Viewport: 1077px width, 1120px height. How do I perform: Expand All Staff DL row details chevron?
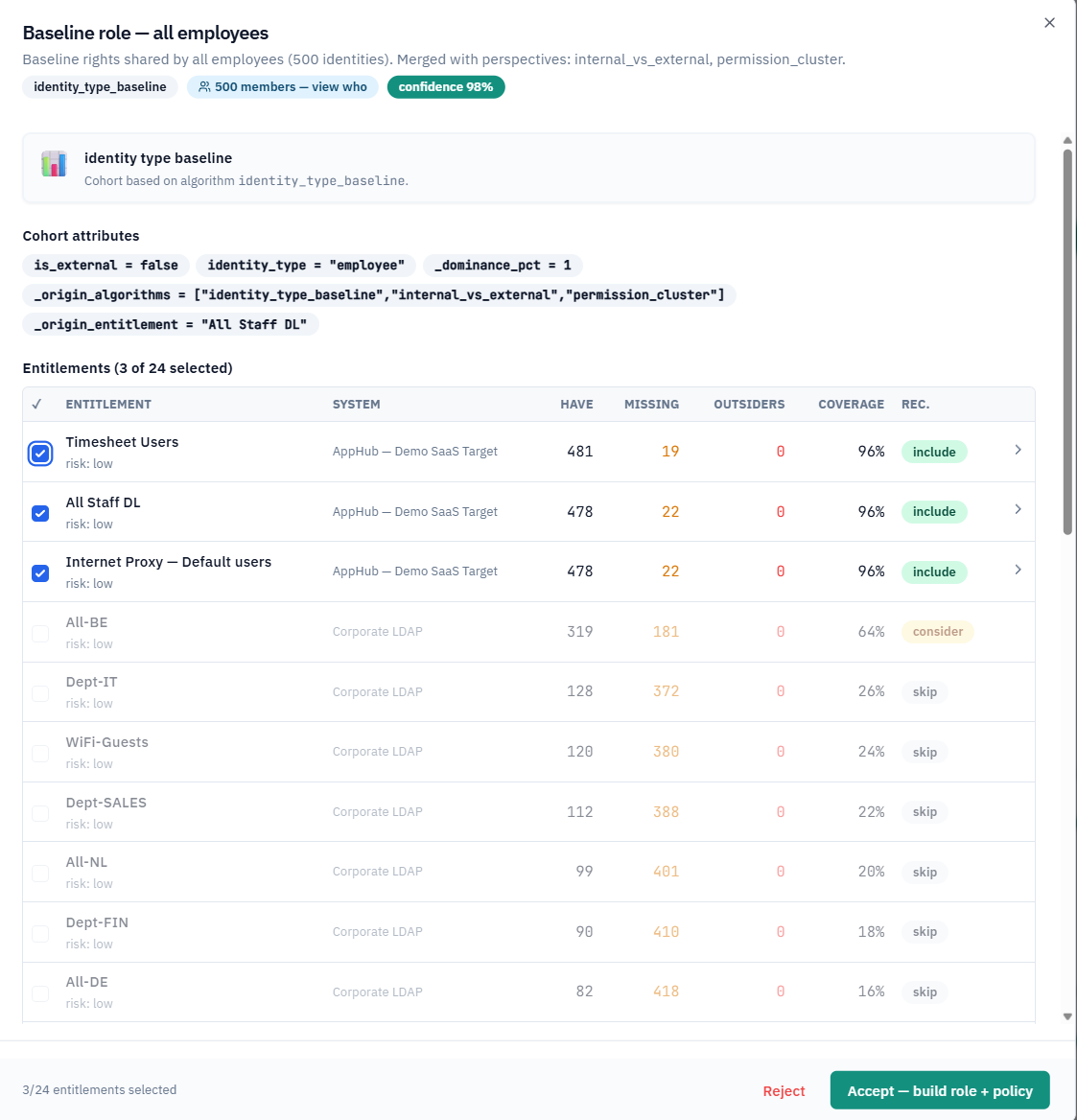pyautogui.click(x=1018, y=510)
